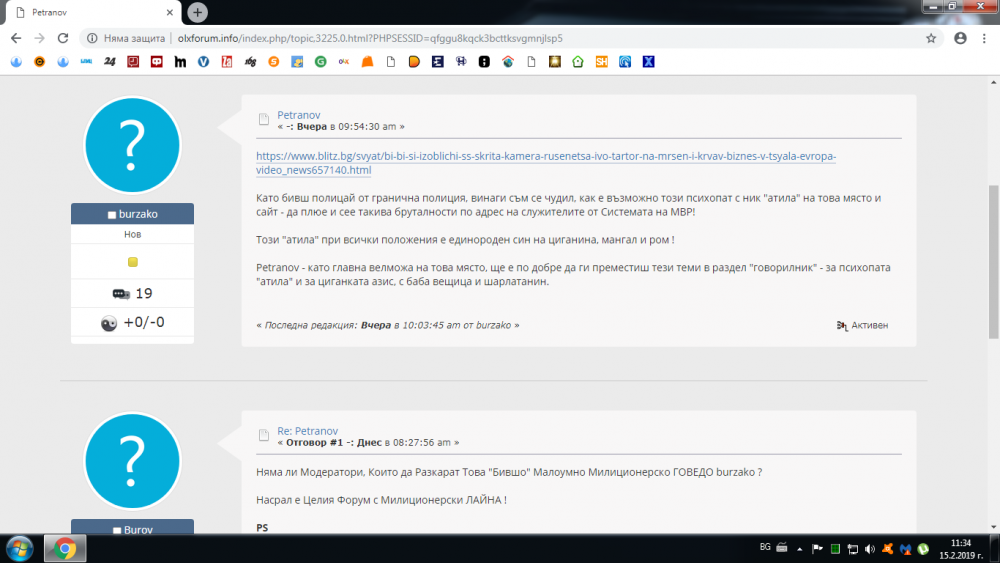Open the blue 'V' bookmark icon
This screenshot has width=1000, height=563.
203,62
